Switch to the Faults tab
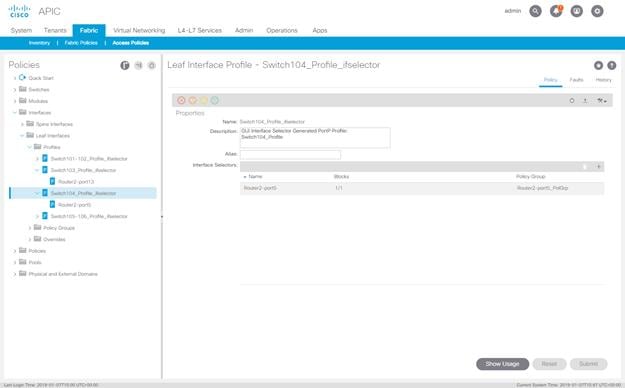Screen dimensions: 625x388 pyautogui.click(x=576, y=80)
